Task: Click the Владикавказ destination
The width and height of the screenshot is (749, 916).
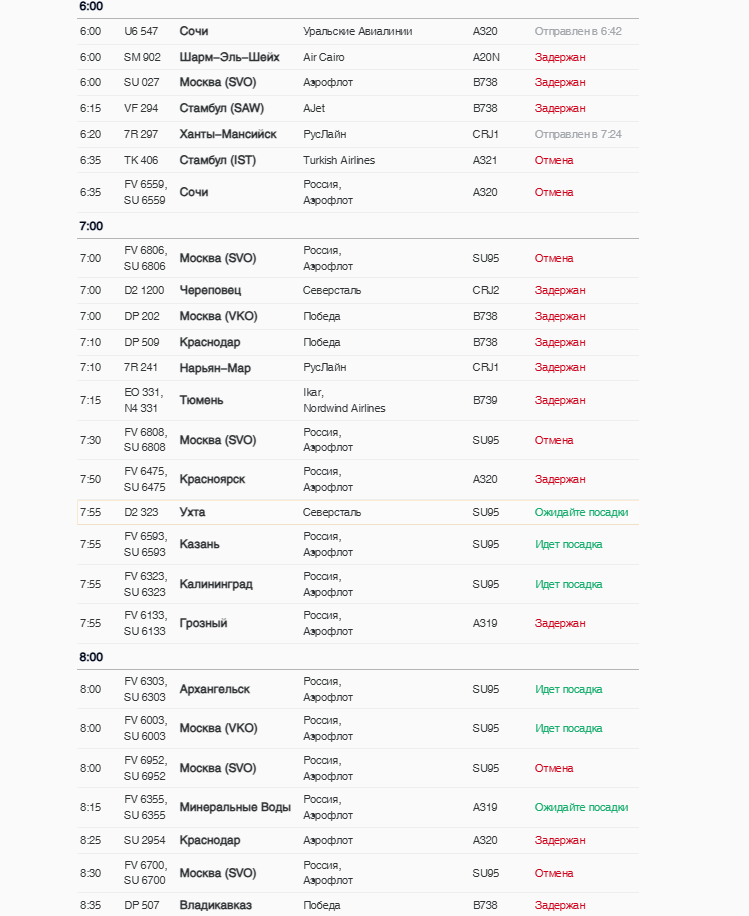Action: pos(215,905)
